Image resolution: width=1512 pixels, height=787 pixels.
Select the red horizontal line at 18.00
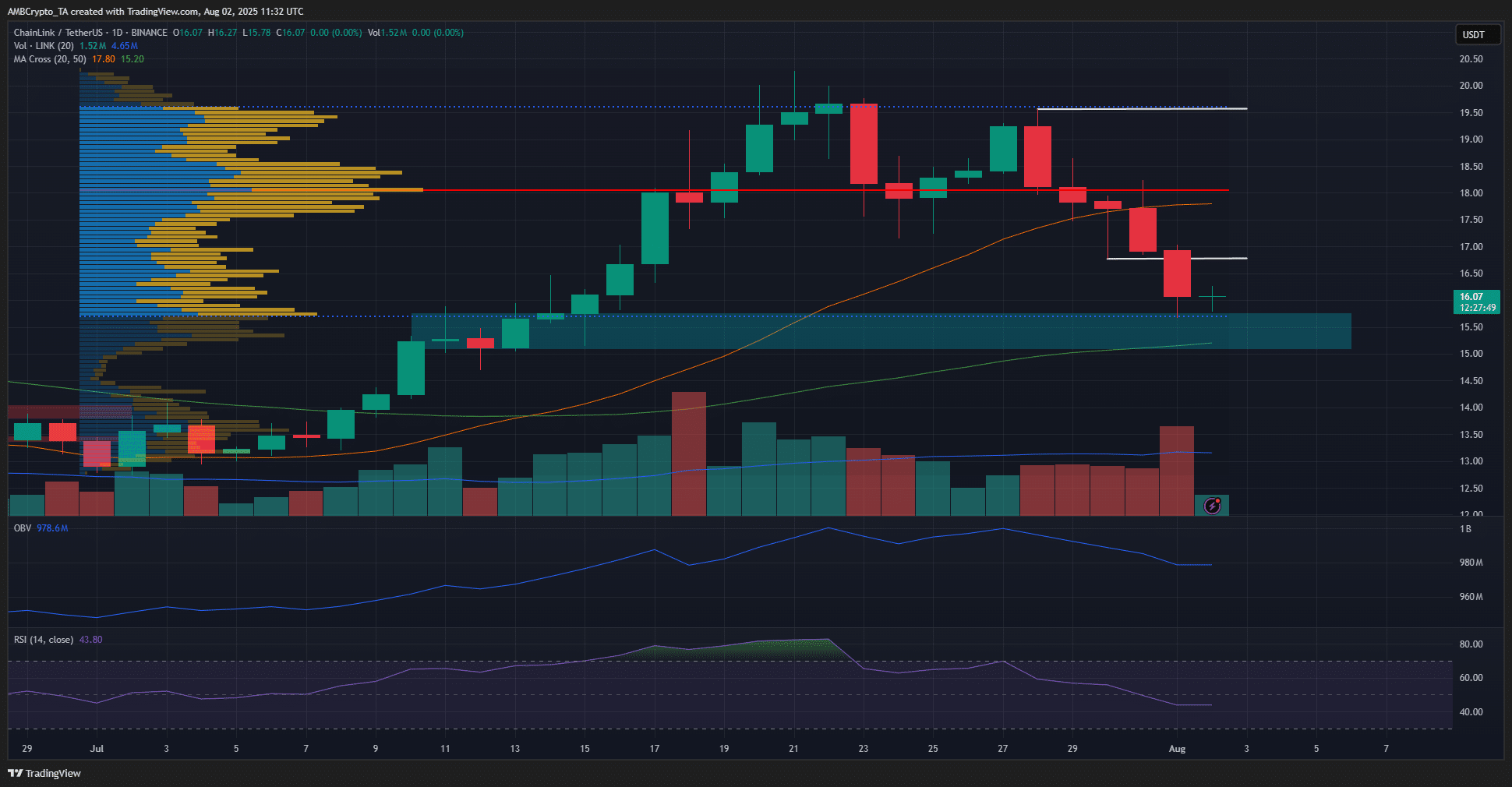tap(779, 190)
